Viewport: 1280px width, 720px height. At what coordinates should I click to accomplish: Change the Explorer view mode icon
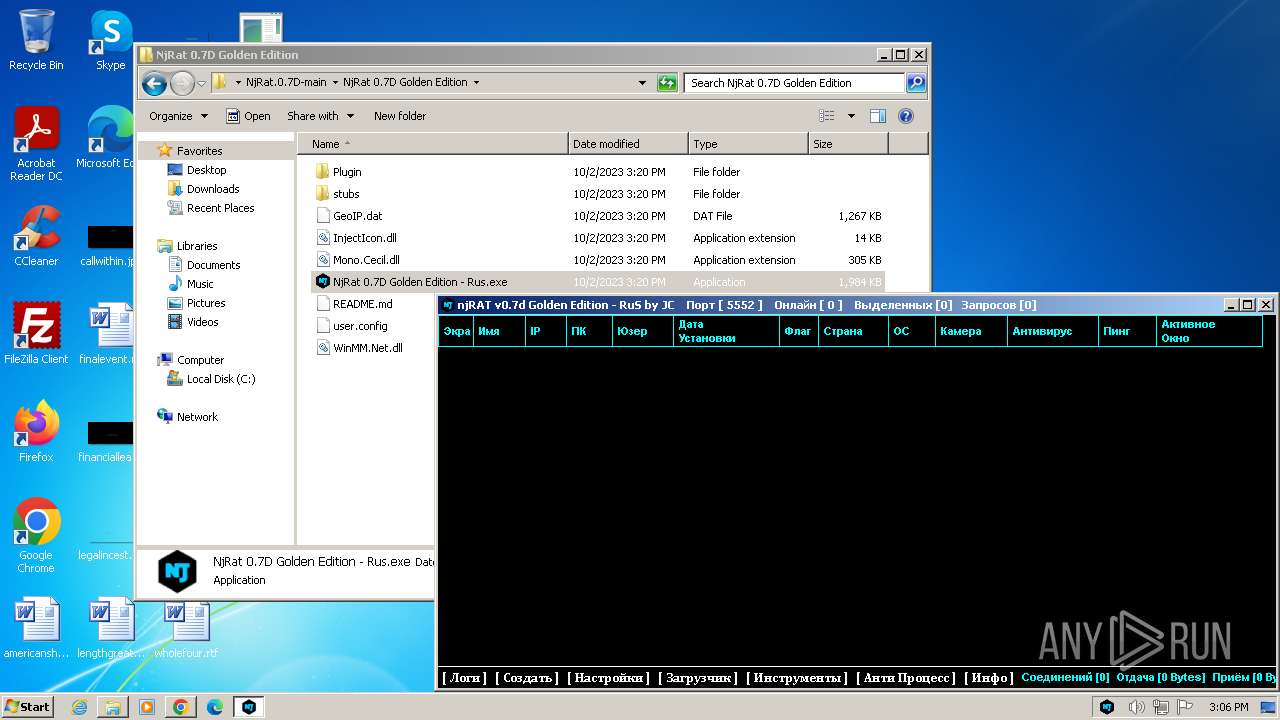[827, 116]
